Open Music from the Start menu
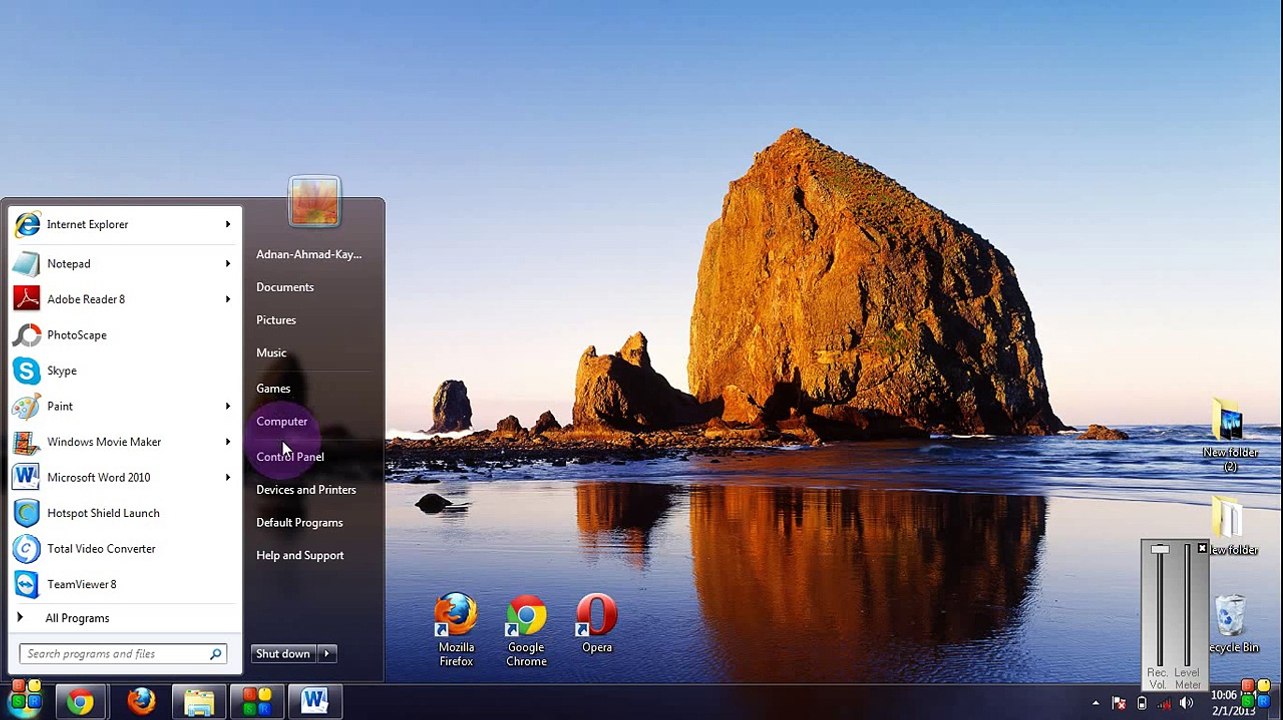 [271, 353]
